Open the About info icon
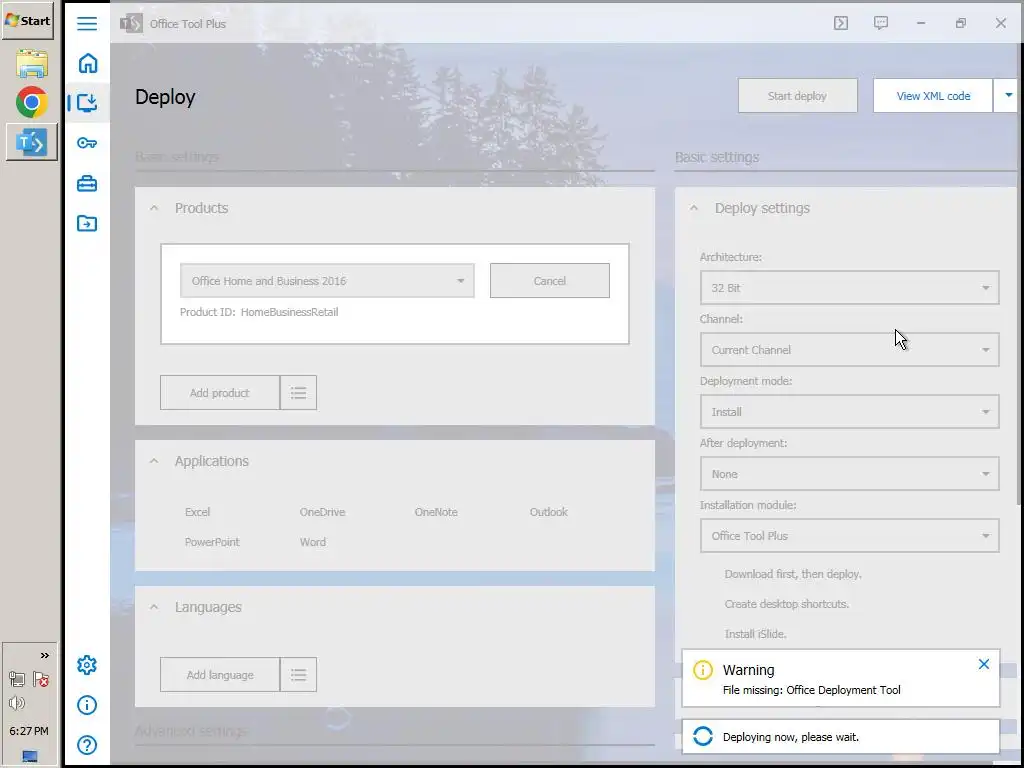This screenshot has height=768, width=1024. pos(87,705)
